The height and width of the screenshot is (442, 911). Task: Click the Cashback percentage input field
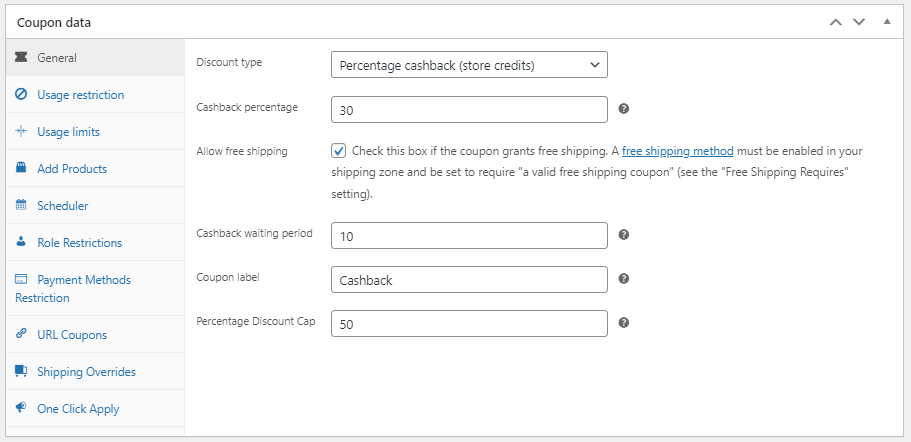[x=469, y=109]
